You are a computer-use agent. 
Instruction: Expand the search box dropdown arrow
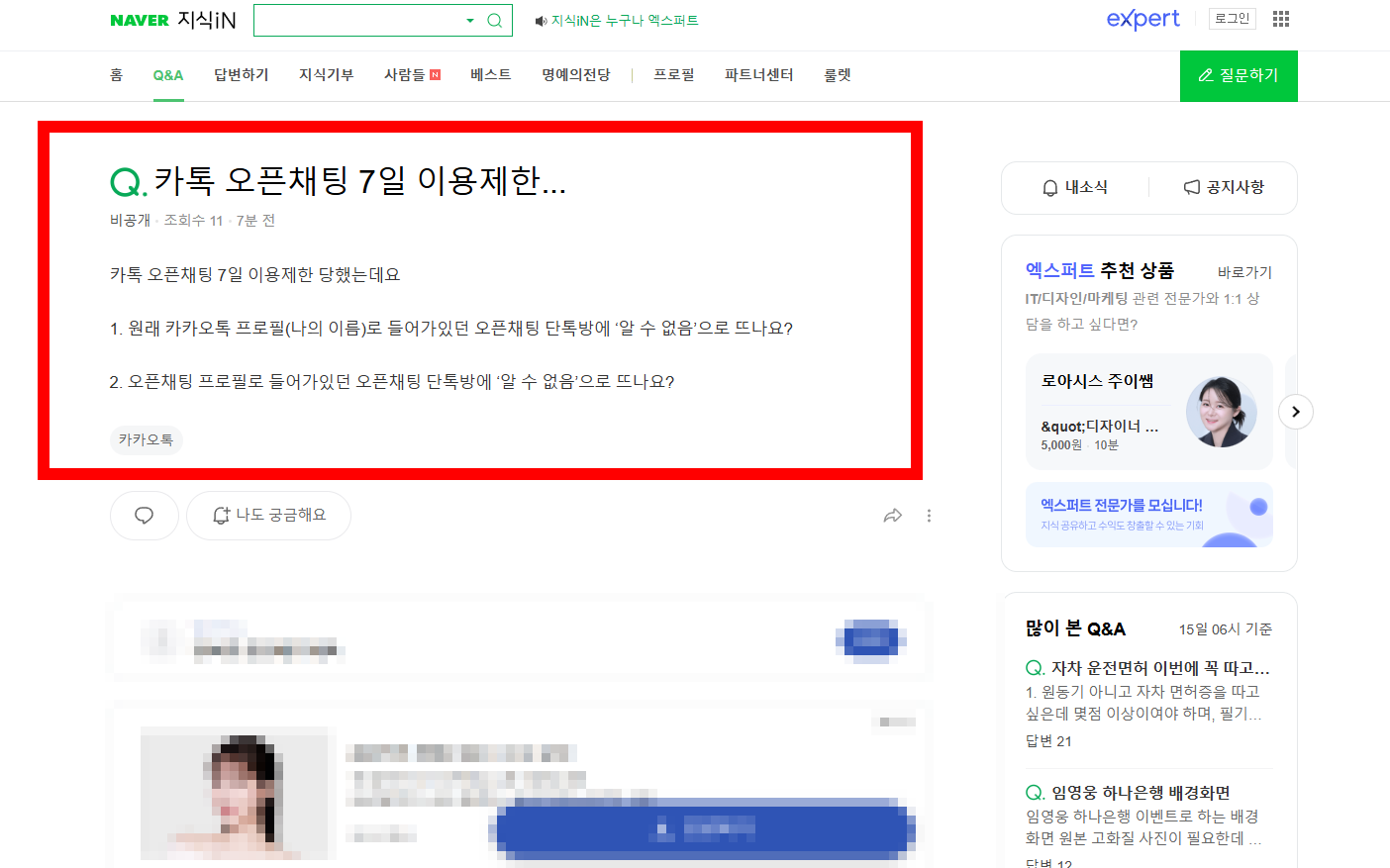470,21
